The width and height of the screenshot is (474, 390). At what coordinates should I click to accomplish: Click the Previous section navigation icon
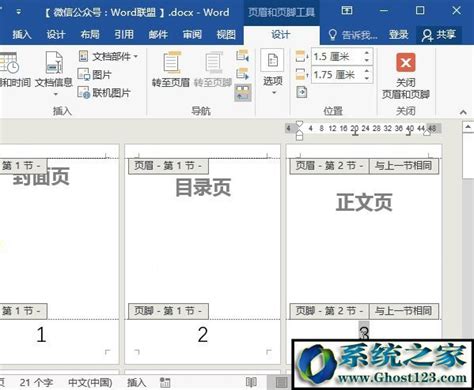tap(243, 56)
